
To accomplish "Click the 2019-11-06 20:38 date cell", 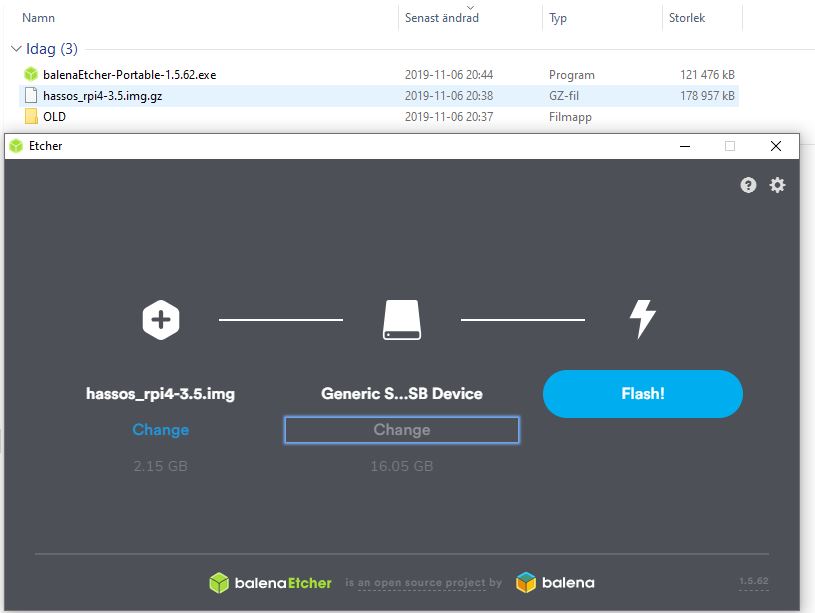I will 449,96.
